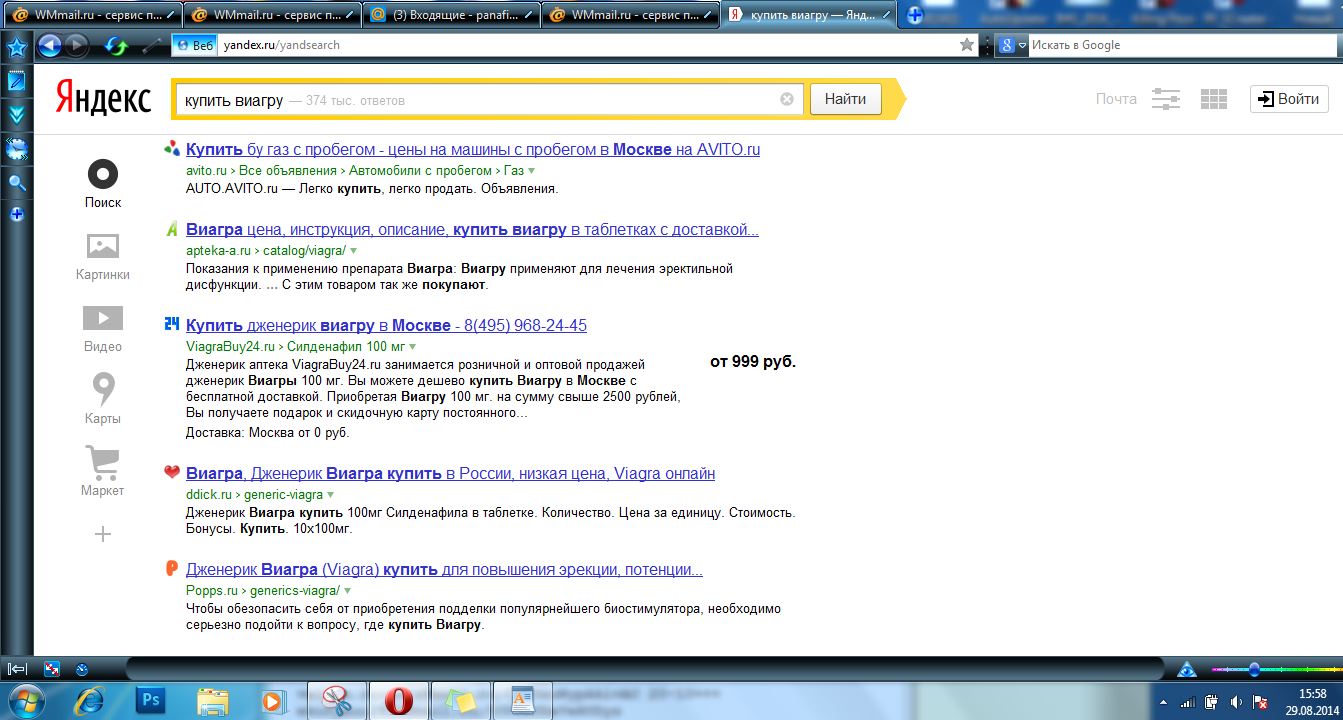Expand the avito.ru result green arrow menu
Image resolution: width=1343 pixels, height=720 pixels.
(x=532, y=171)
